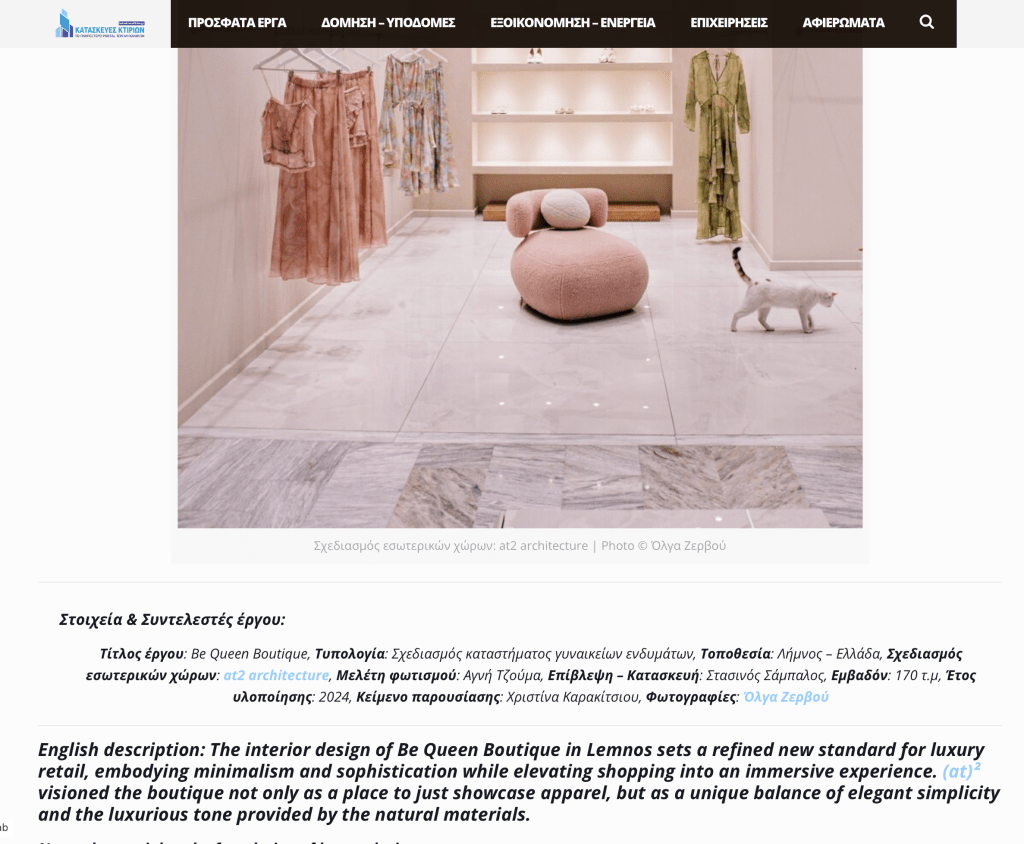Click the boutique interior photo
Screen dimensions: 1024x844
tap(520, 287)
